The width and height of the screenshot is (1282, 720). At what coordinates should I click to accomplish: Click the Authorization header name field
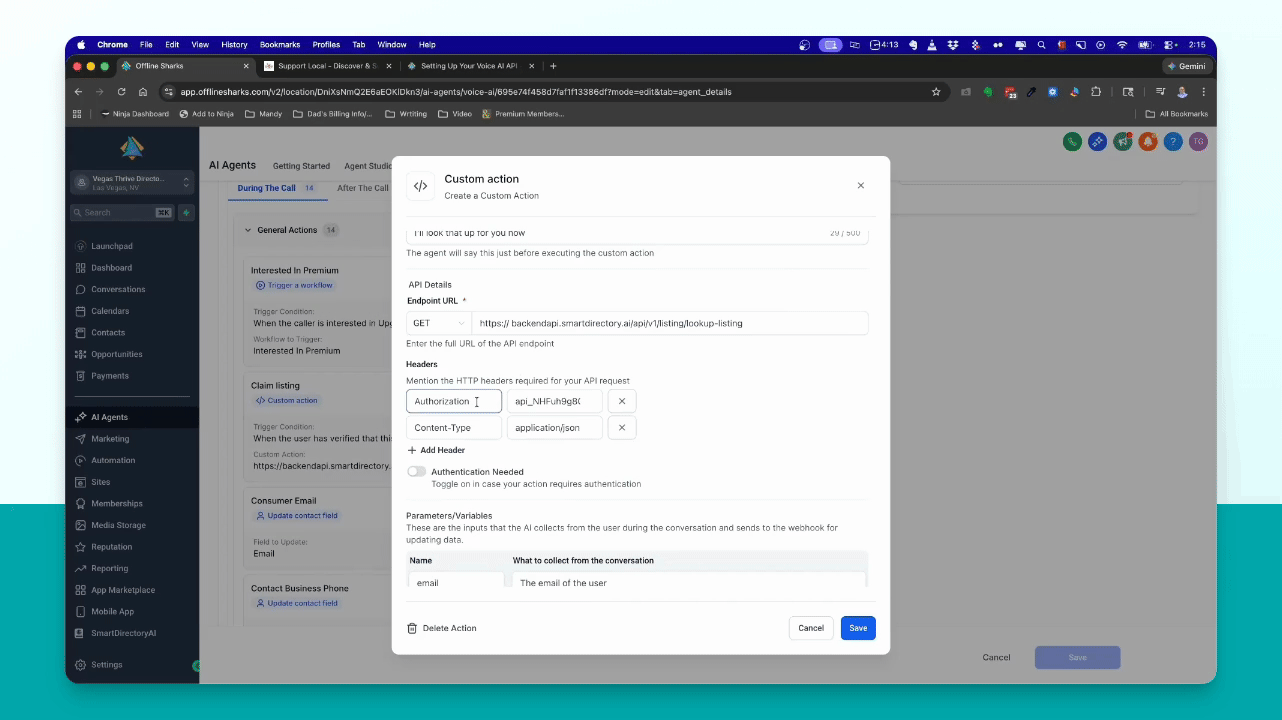pos(454,401)
